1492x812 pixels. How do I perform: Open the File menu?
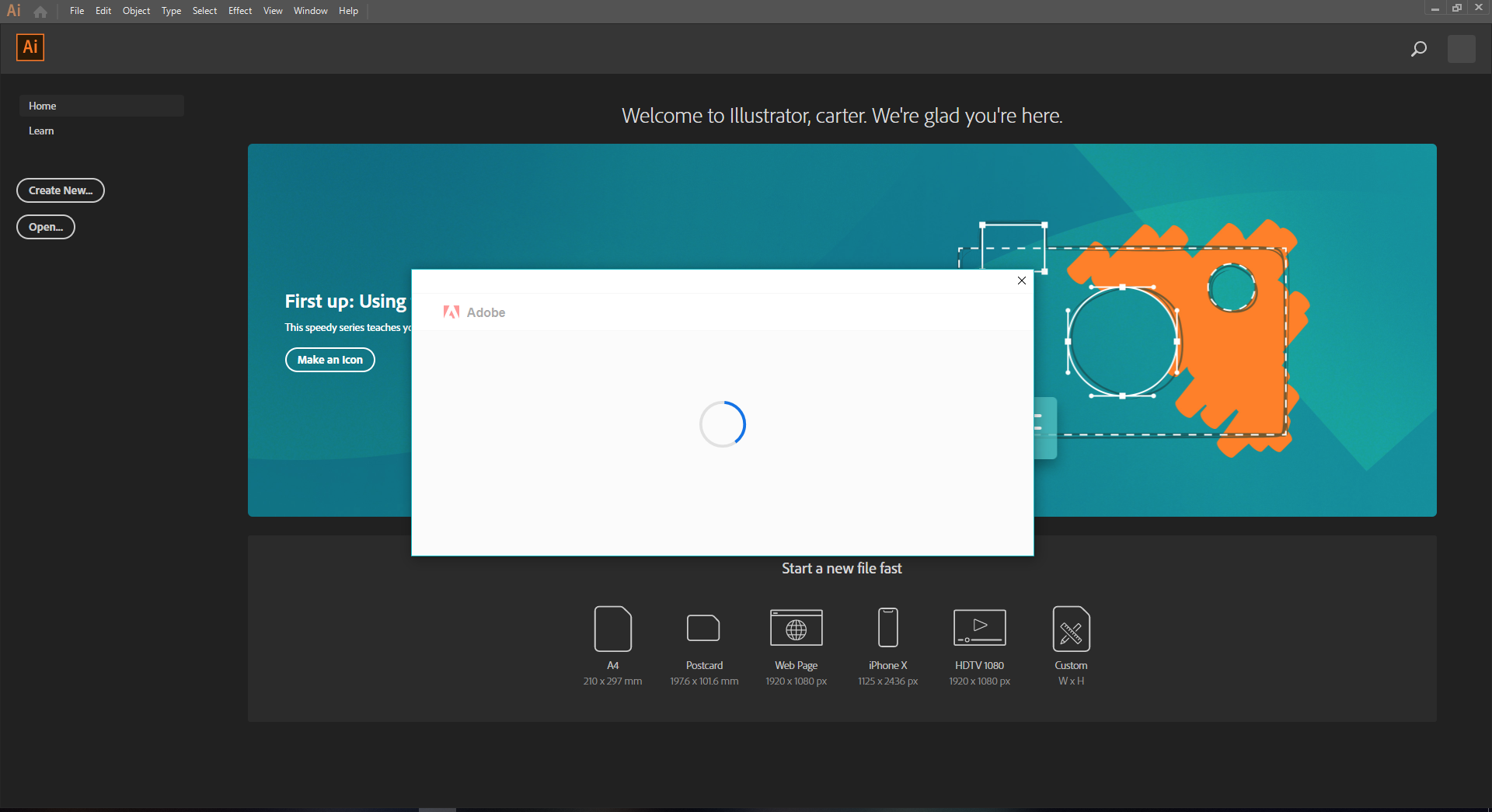(77, 11)
